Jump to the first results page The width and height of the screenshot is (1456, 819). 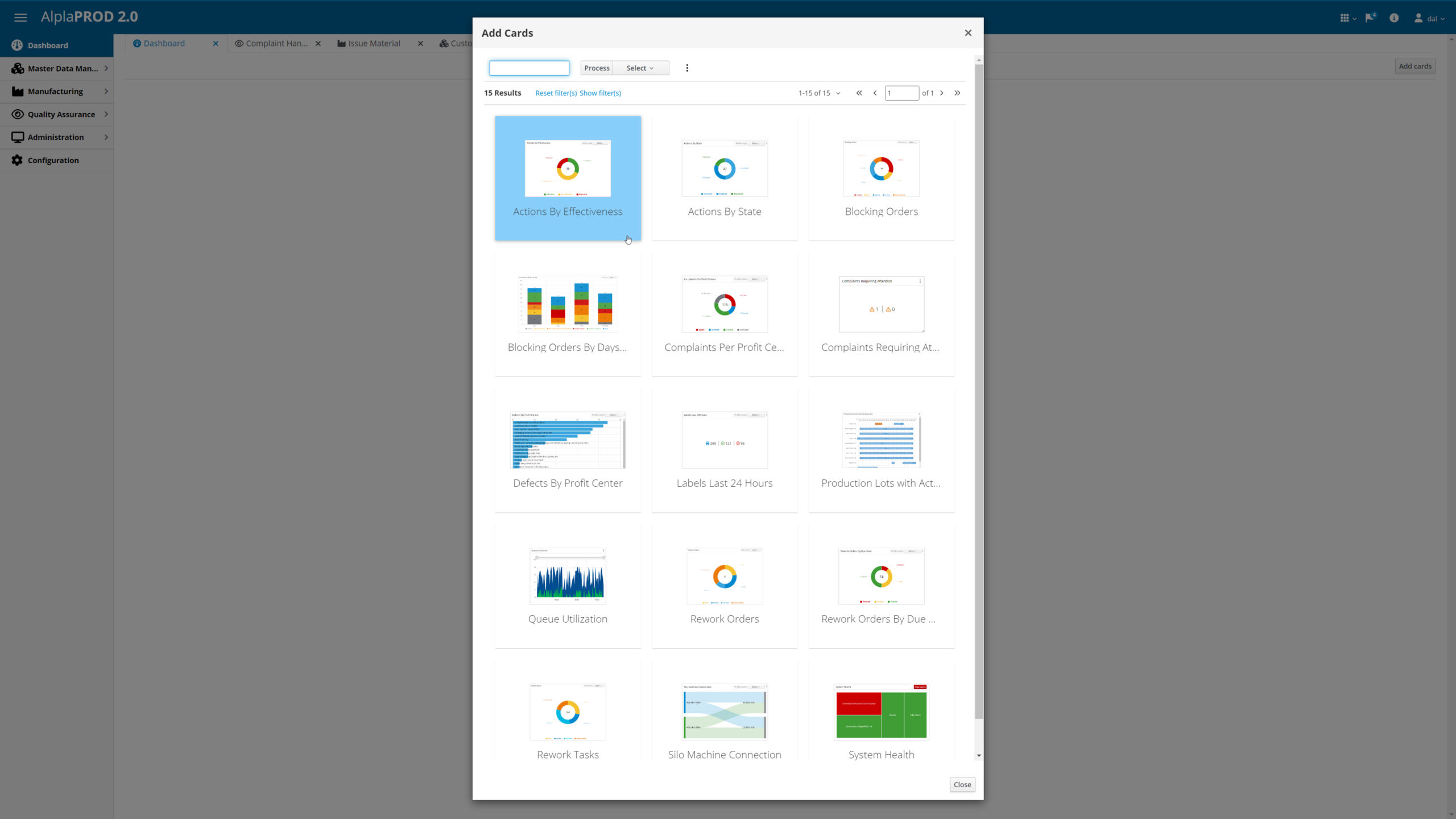(859, 93)
